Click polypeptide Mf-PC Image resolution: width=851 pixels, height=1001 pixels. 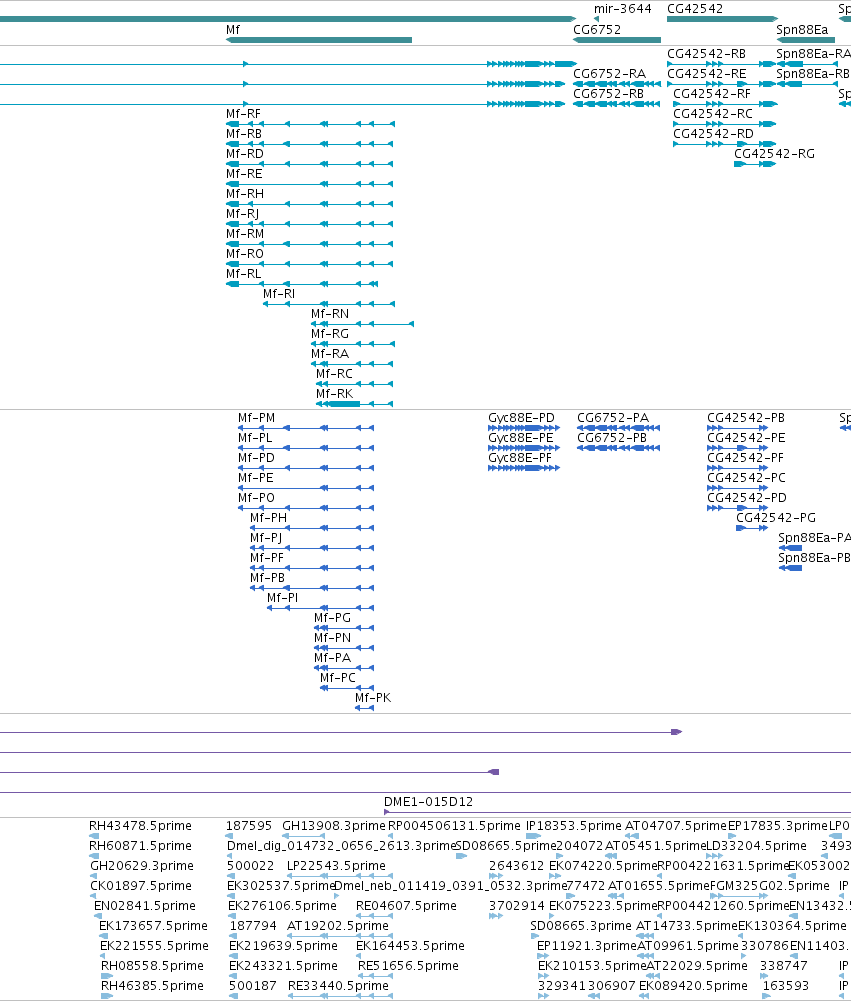(x=338, y=678)
